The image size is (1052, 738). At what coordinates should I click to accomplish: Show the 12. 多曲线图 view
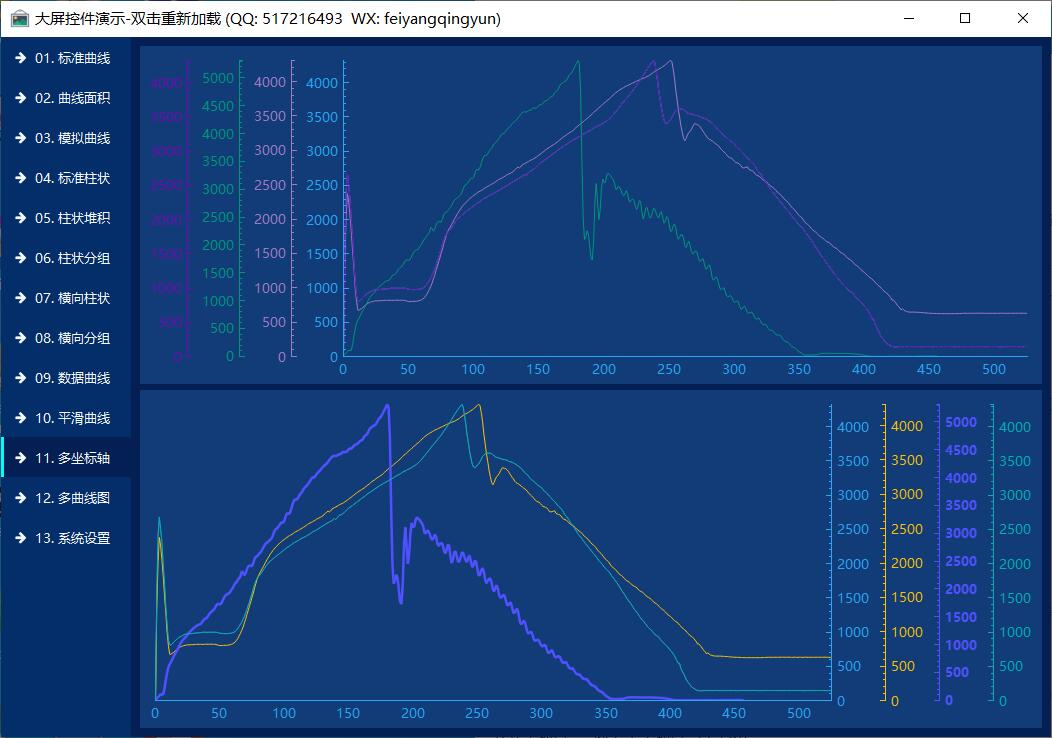[72, 498]
